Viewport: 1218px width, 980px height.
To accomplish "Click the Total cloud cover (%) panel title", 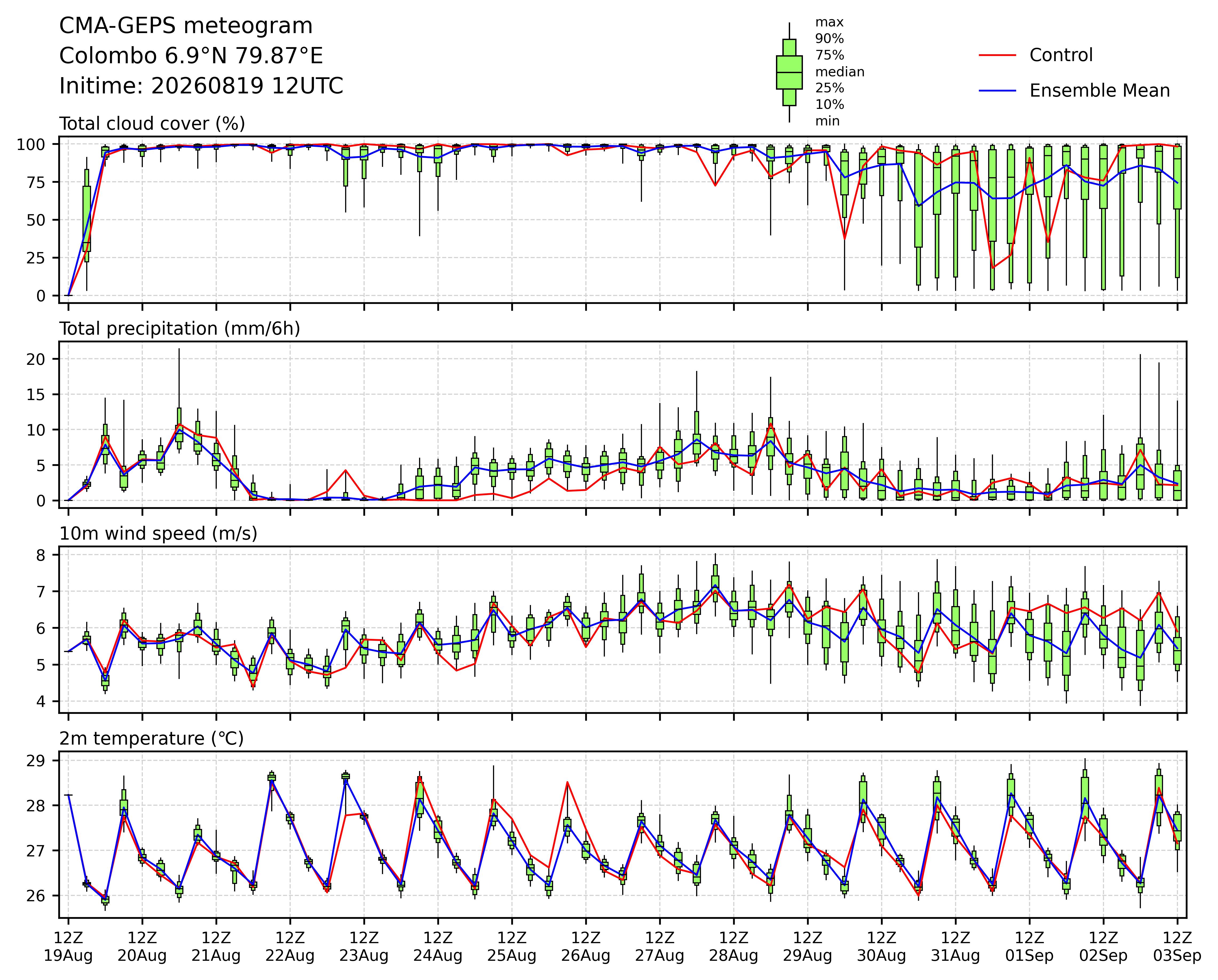I will 152,124.
